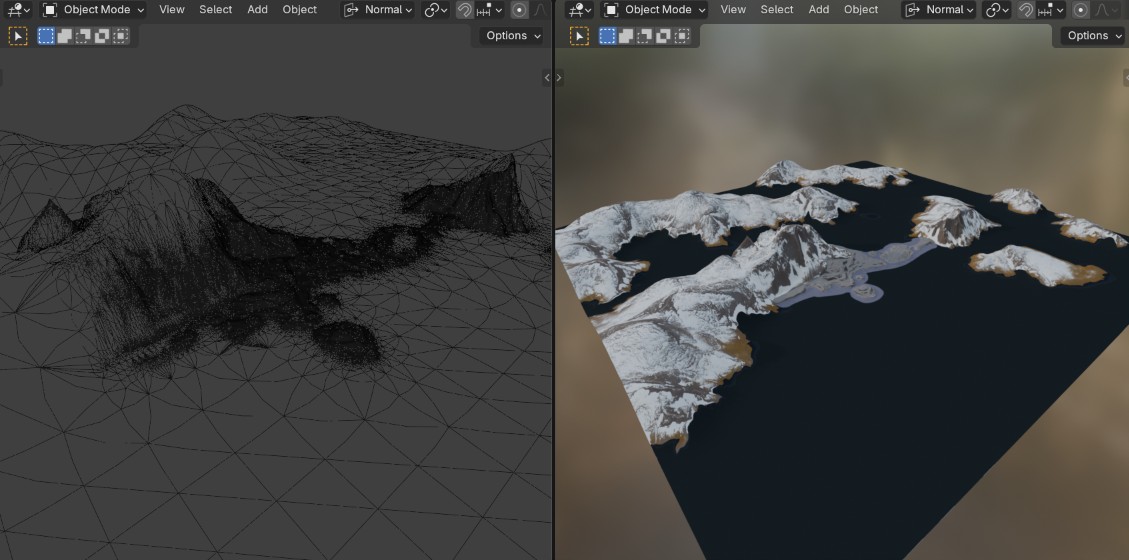Image resolution: width=1129 pixels, height=560 pixels.
Task: Open the Object Mode dropdown in the wireframe viewport
Action: pyautogui.click(x=94, y=10)
